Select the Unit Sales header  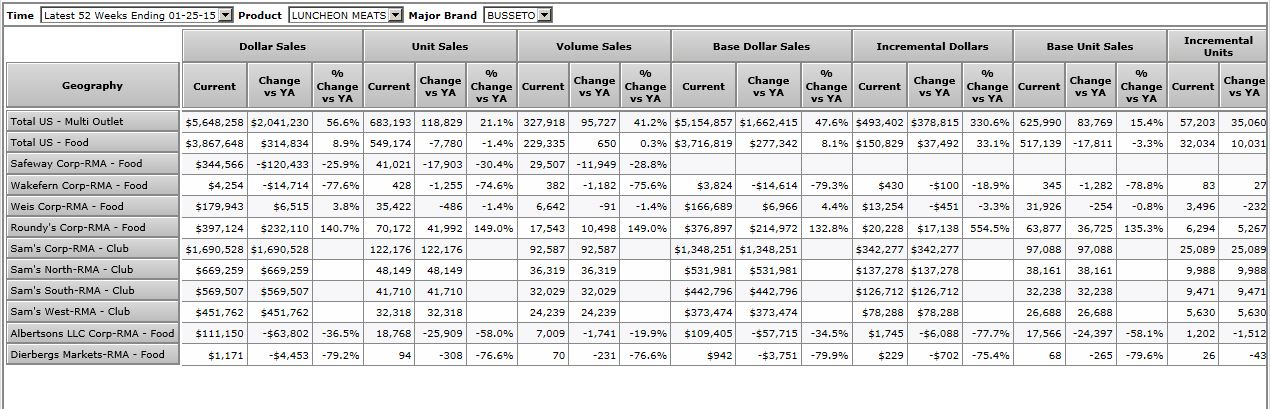pos(440,46)
